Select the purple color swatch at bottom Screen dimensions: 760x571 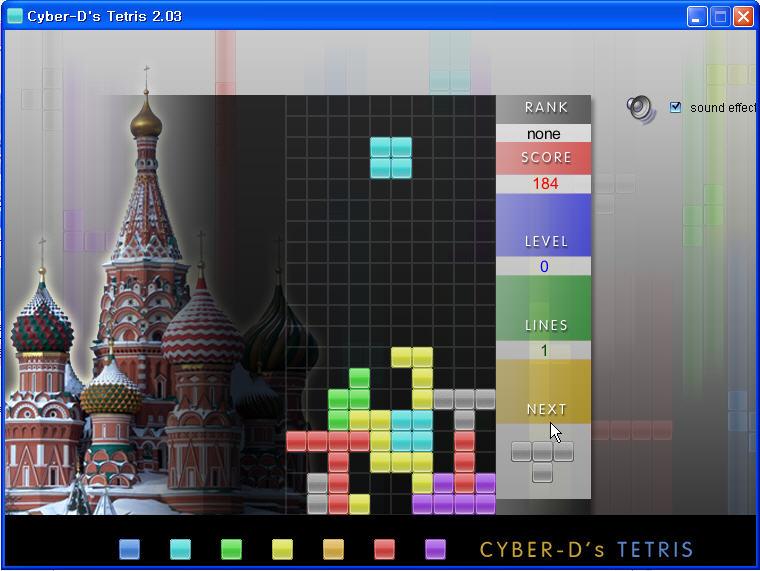point(435,549)
